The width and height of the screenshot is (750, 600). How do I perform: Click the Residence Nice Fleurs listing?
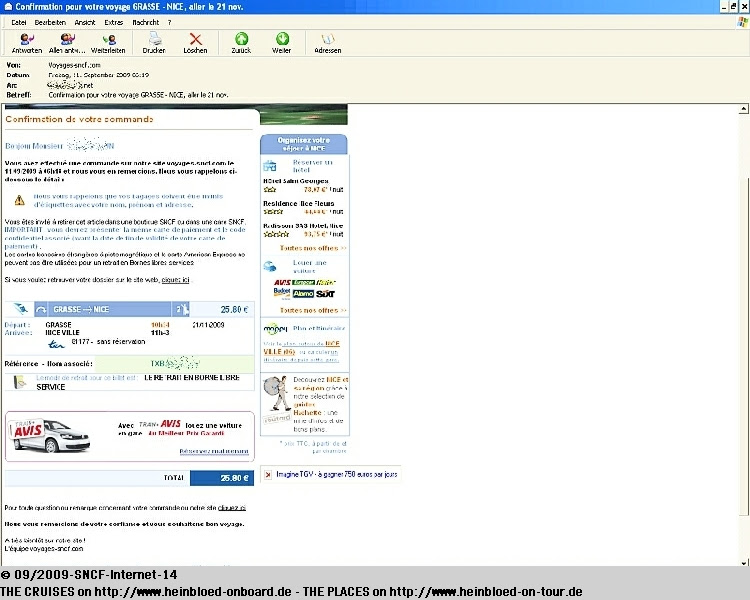click(x=298, y=203)
